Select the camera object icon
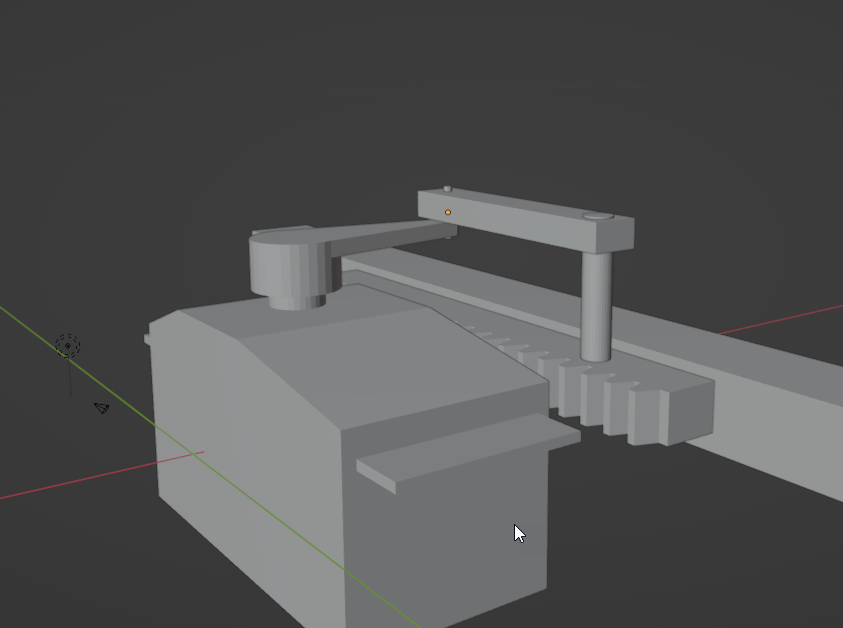This screenshot has height=628, width=843. pyautogui.click(x=101, y=407)
